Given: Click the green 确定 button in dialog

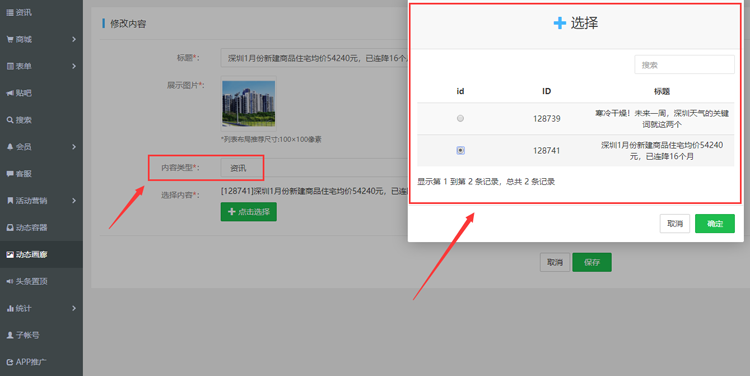Looking at the screenshot, I should 715,223.
